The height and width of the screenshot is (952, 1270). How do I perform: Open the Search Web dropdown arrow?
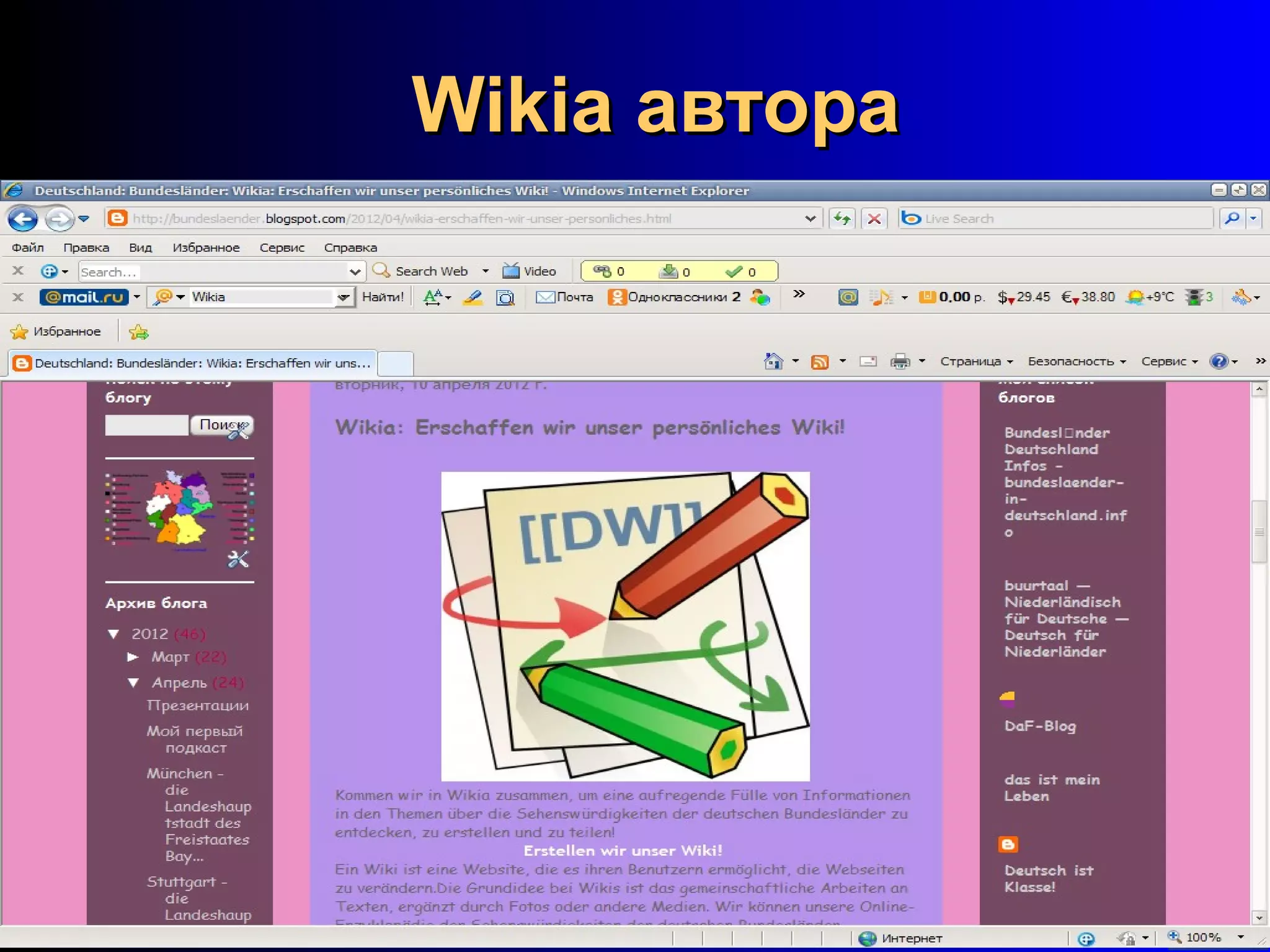tap(486, 271)
